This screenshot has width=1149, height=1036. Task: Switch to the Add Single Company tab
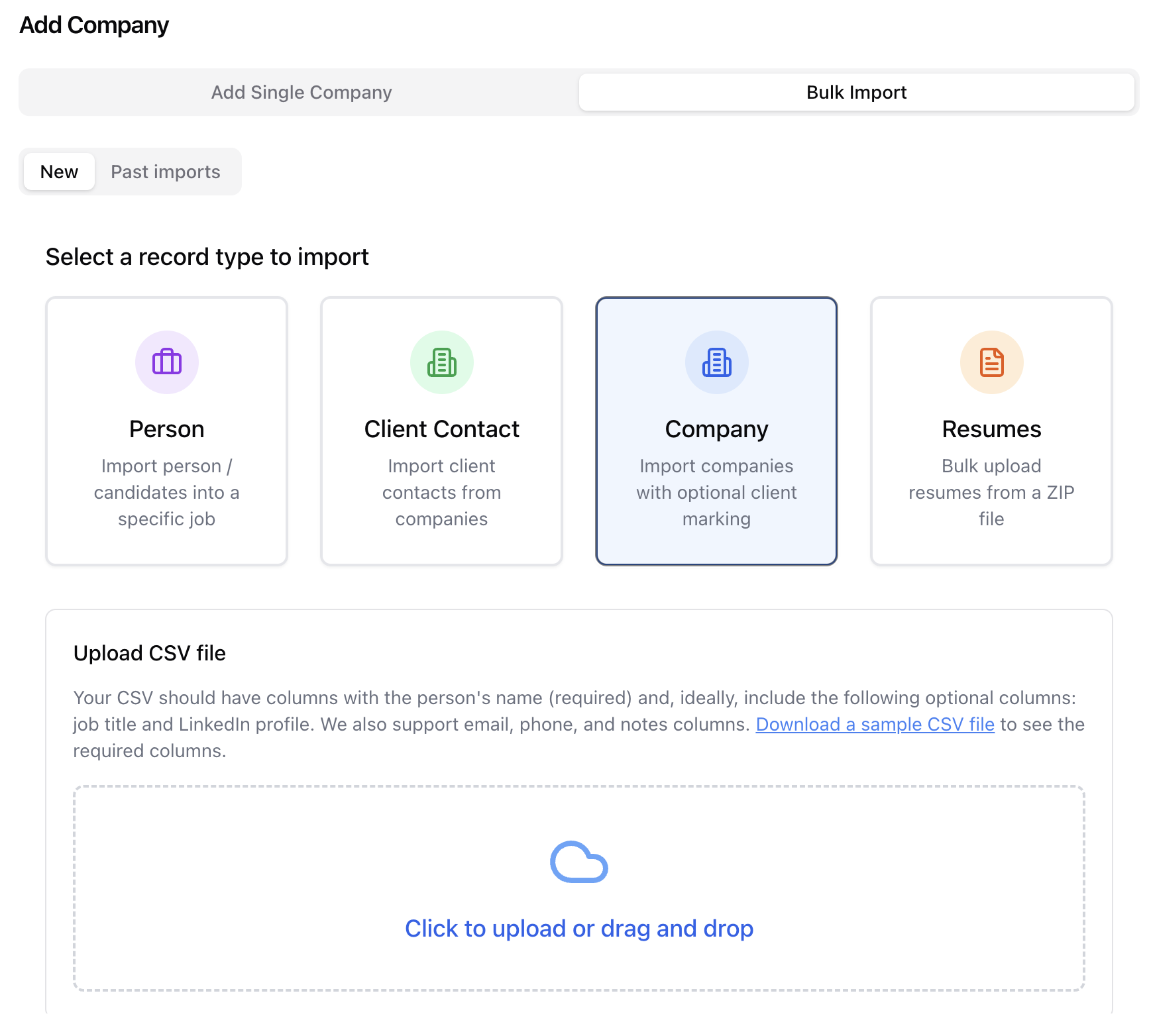coord(301,92)
